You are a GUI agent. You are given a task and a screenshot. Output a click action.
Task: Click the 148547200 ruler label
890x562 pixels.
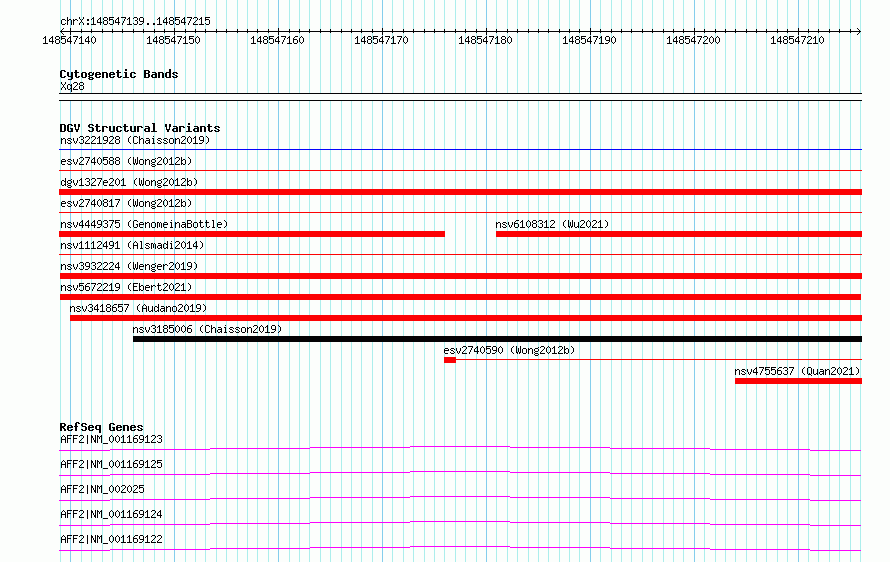coord(693,40)
